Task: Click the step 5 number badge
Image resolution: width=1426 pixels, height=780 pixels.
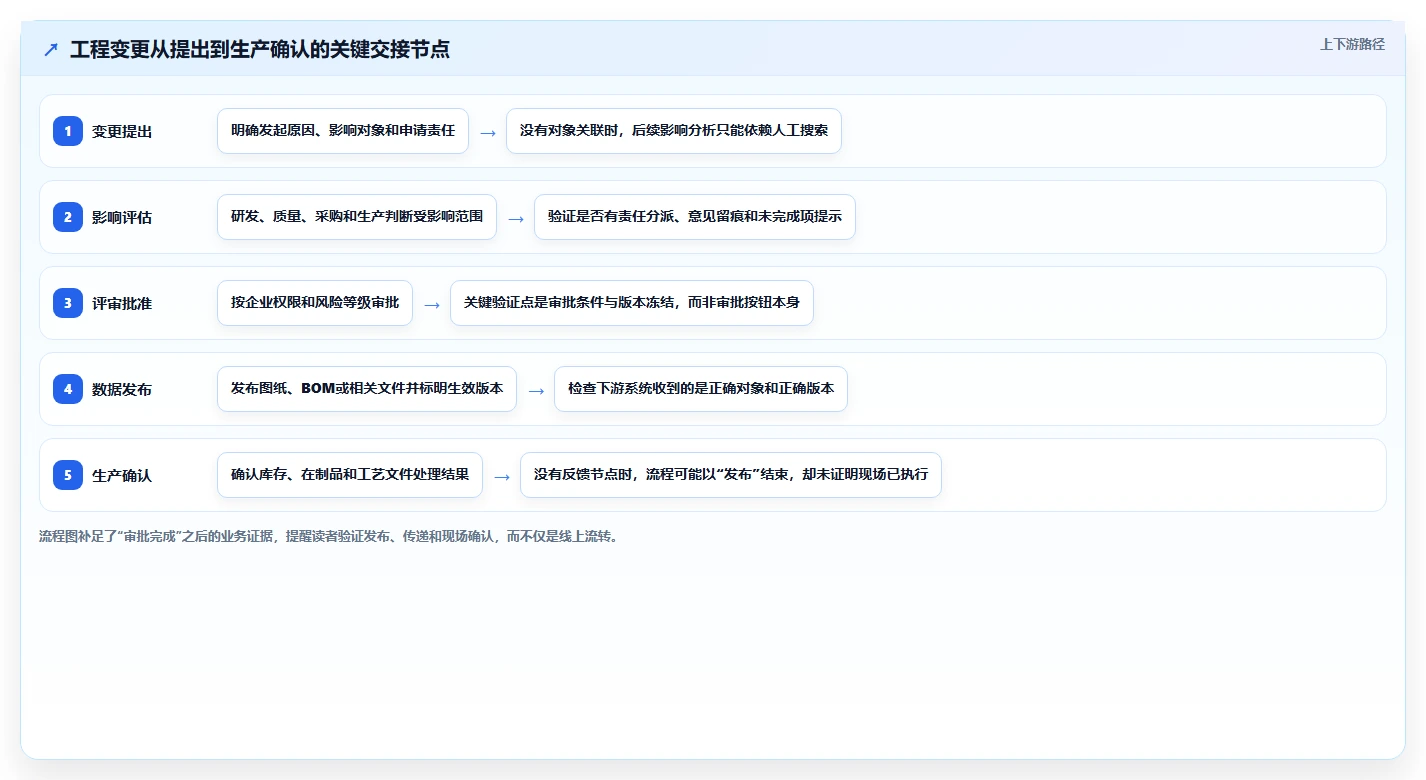Action: coord(68,475)
